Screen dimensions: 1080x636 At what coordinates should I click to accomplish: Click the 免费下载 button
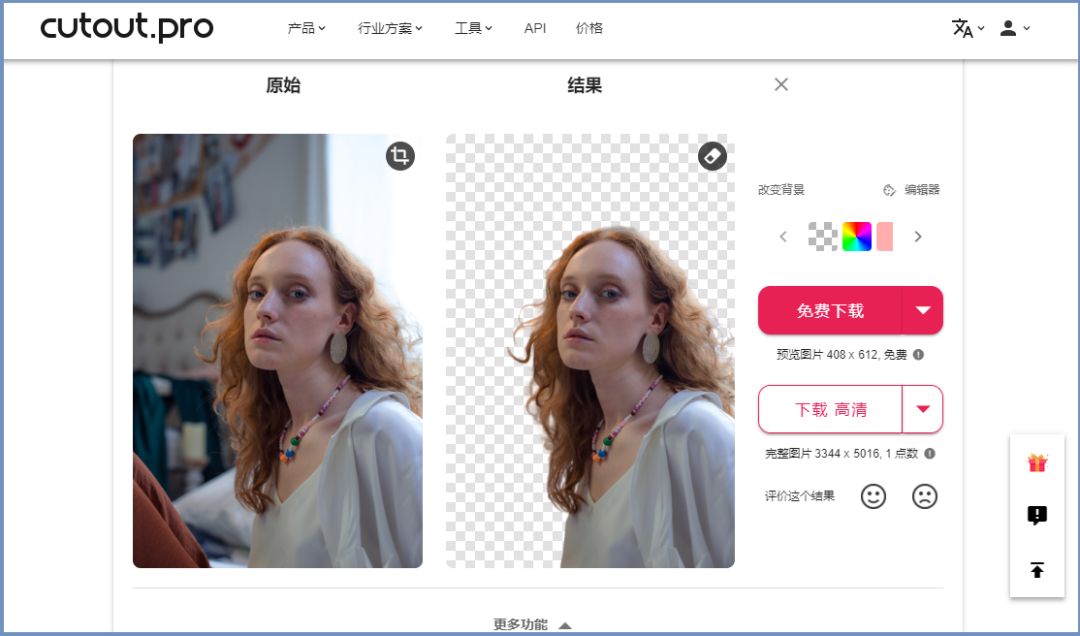coord(830,311)
